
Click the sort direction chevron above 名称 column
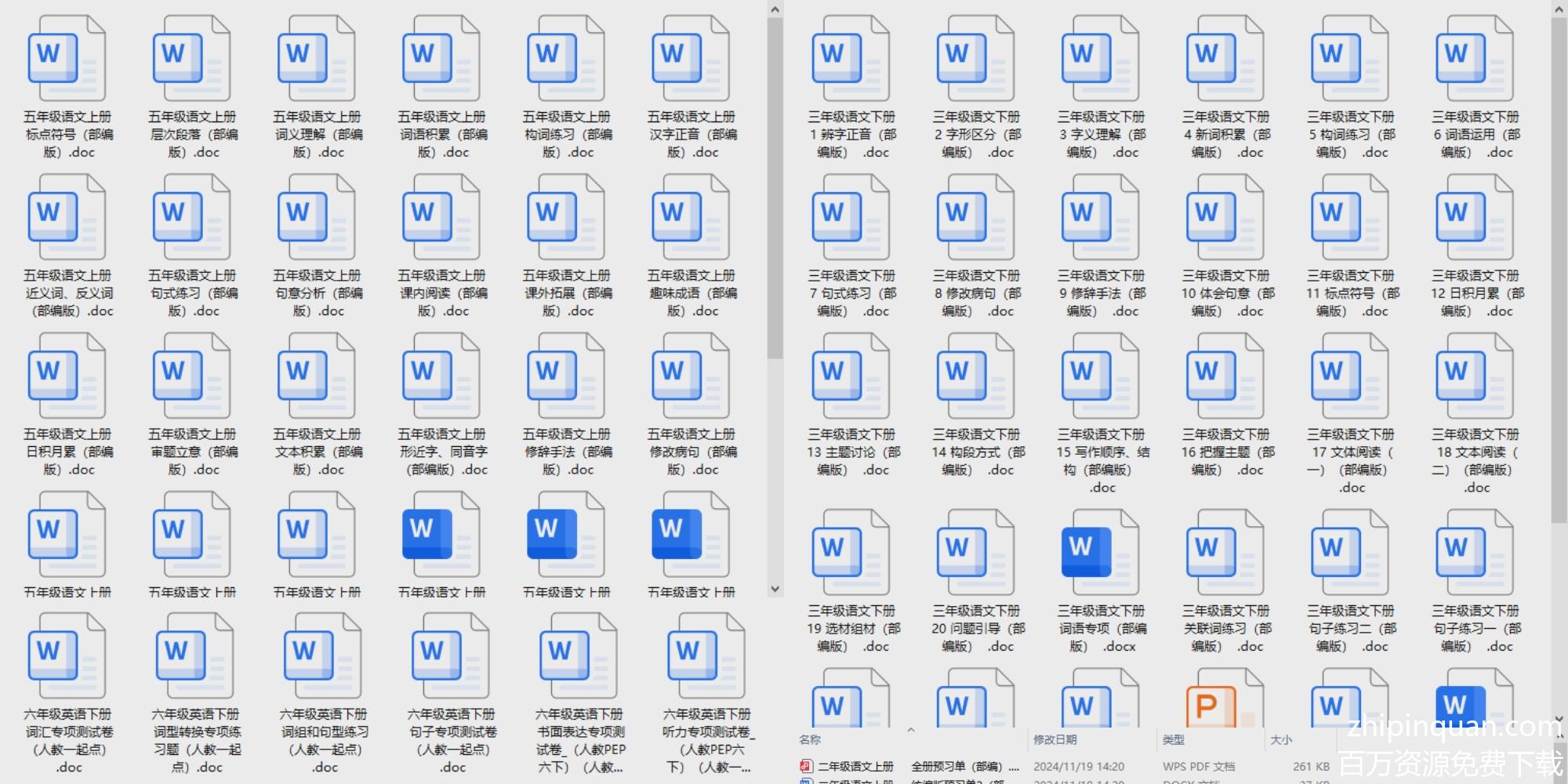click(x=910, y=730)
